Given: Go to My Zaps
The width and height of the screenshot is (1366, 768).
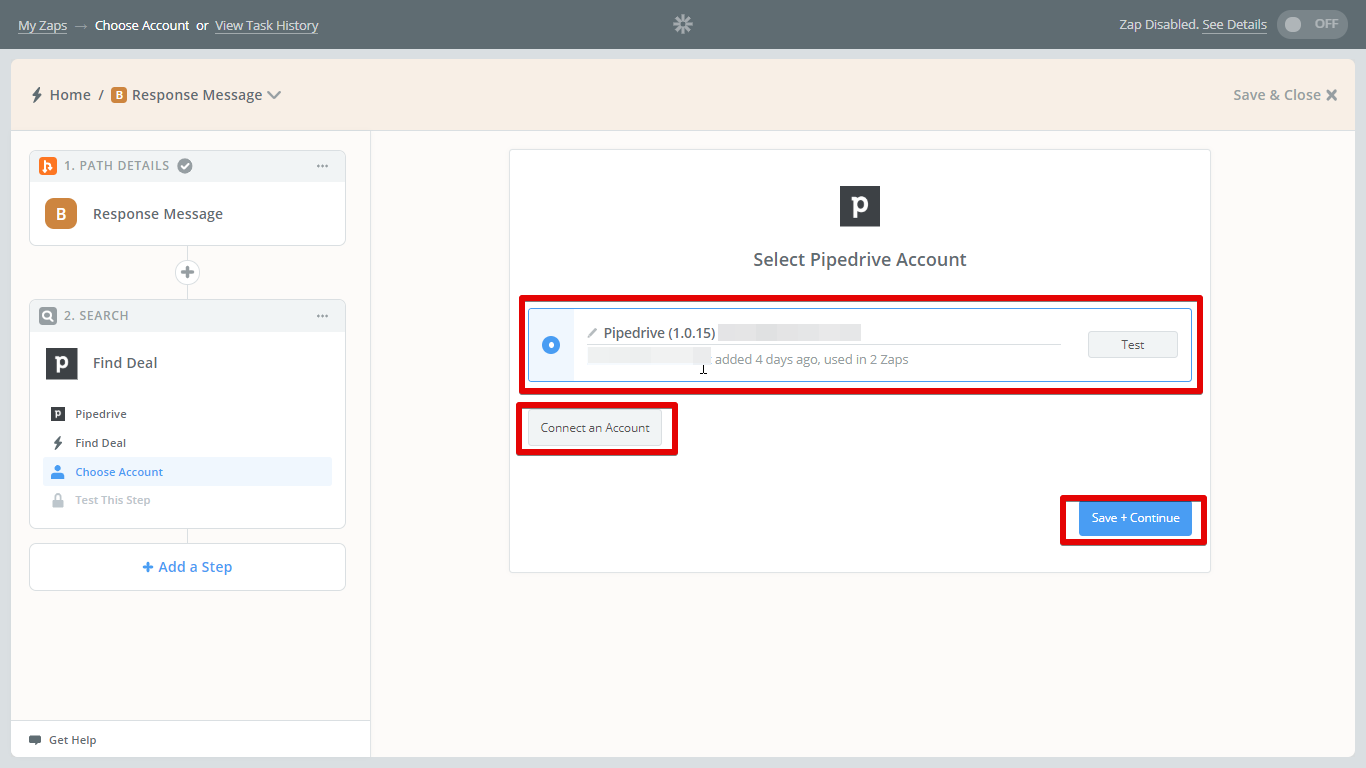Looking at the screenshot, I should click(42, 25).
